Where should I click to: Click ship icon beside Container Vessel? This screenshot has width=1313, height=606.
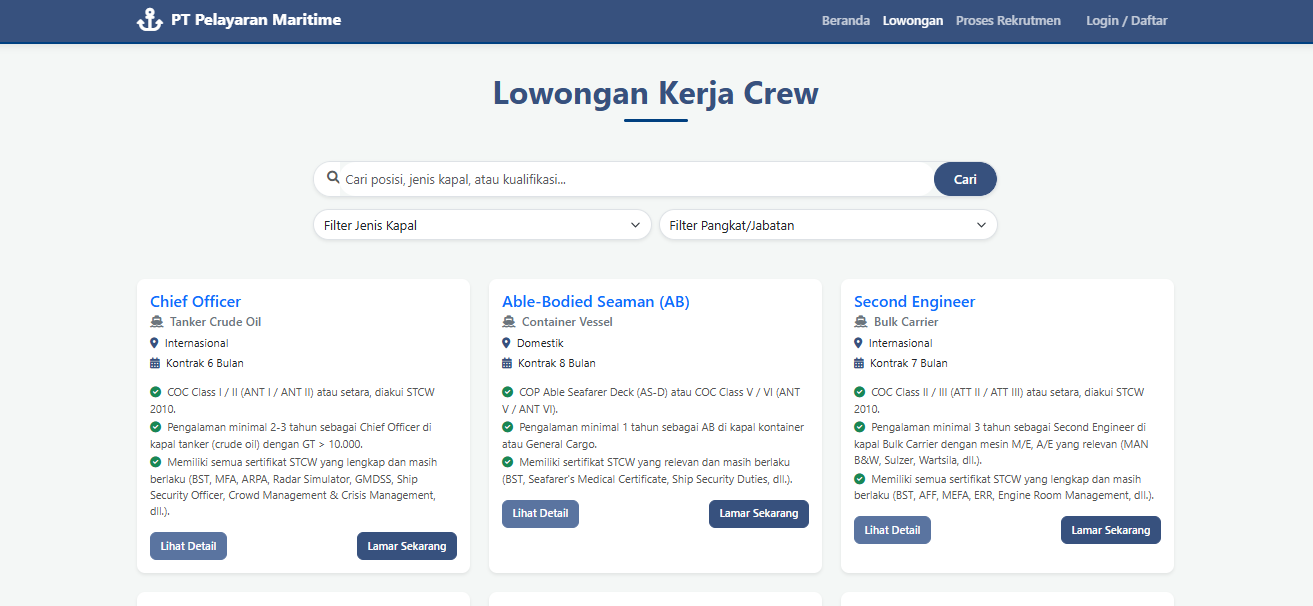508,322
